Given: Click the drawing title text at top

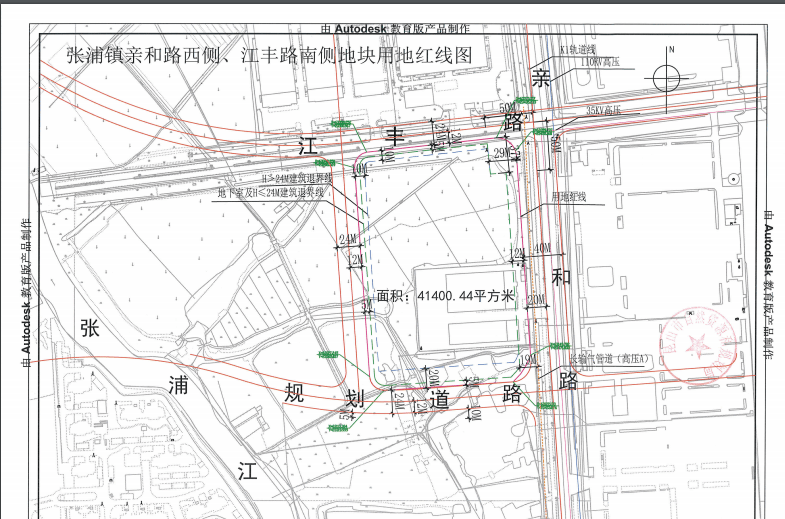Looking at the screenshot, I should point(267,57).
